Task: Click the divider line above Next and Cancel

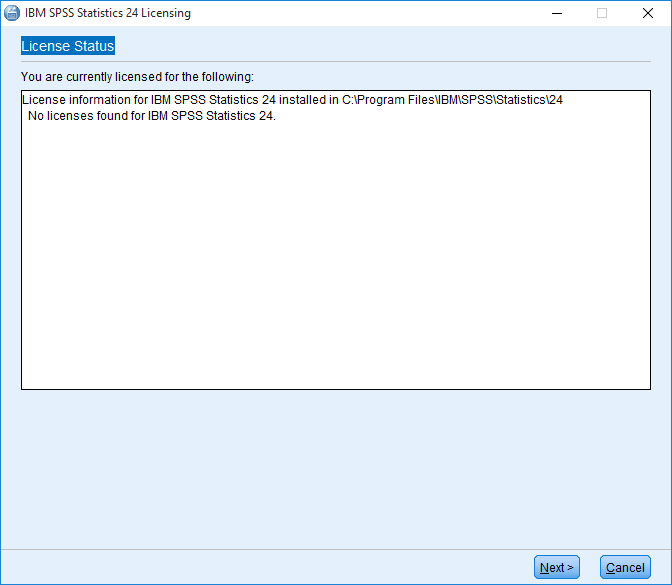Action: click(x=336, y=549)
